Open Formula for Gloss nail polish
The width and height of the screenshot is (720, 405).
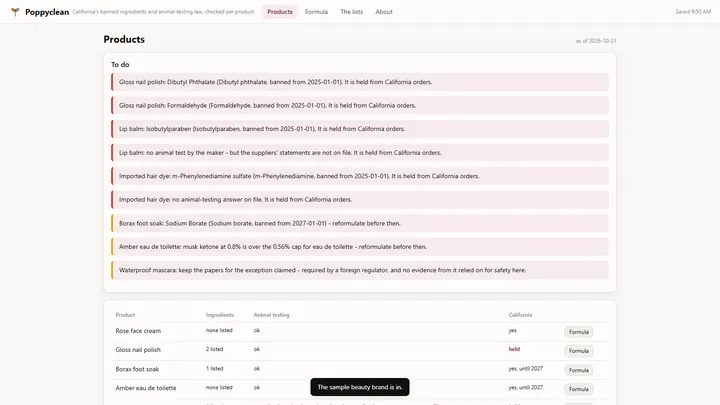(x=579, y=351)
